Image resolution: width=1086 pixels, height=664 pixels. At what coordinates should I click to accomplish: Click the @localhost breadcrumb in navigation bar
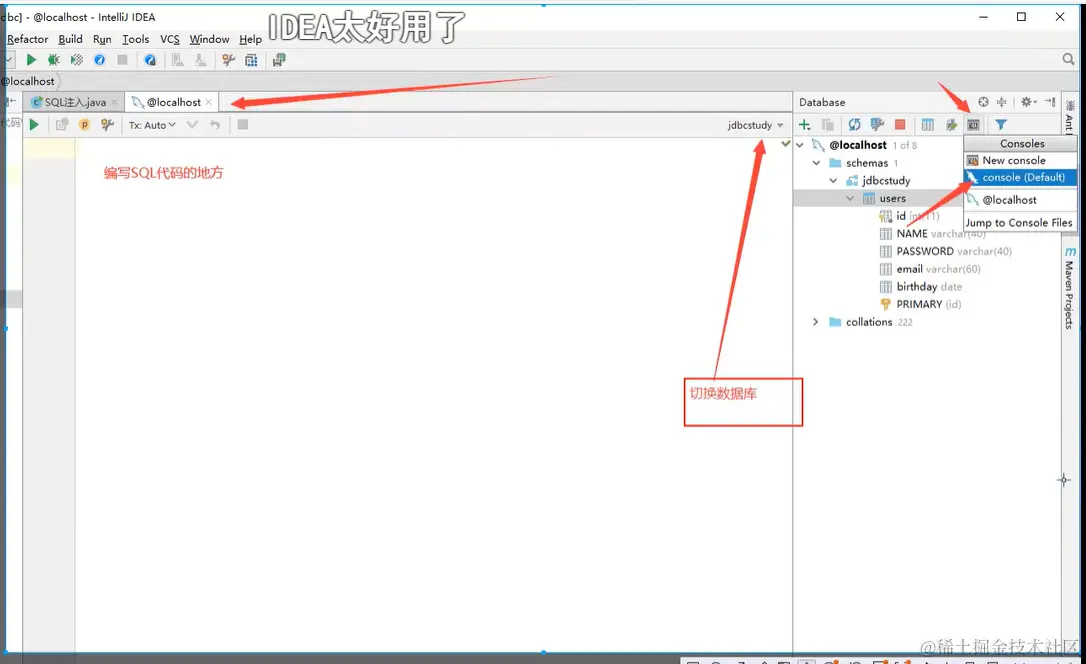coord(28,81)
